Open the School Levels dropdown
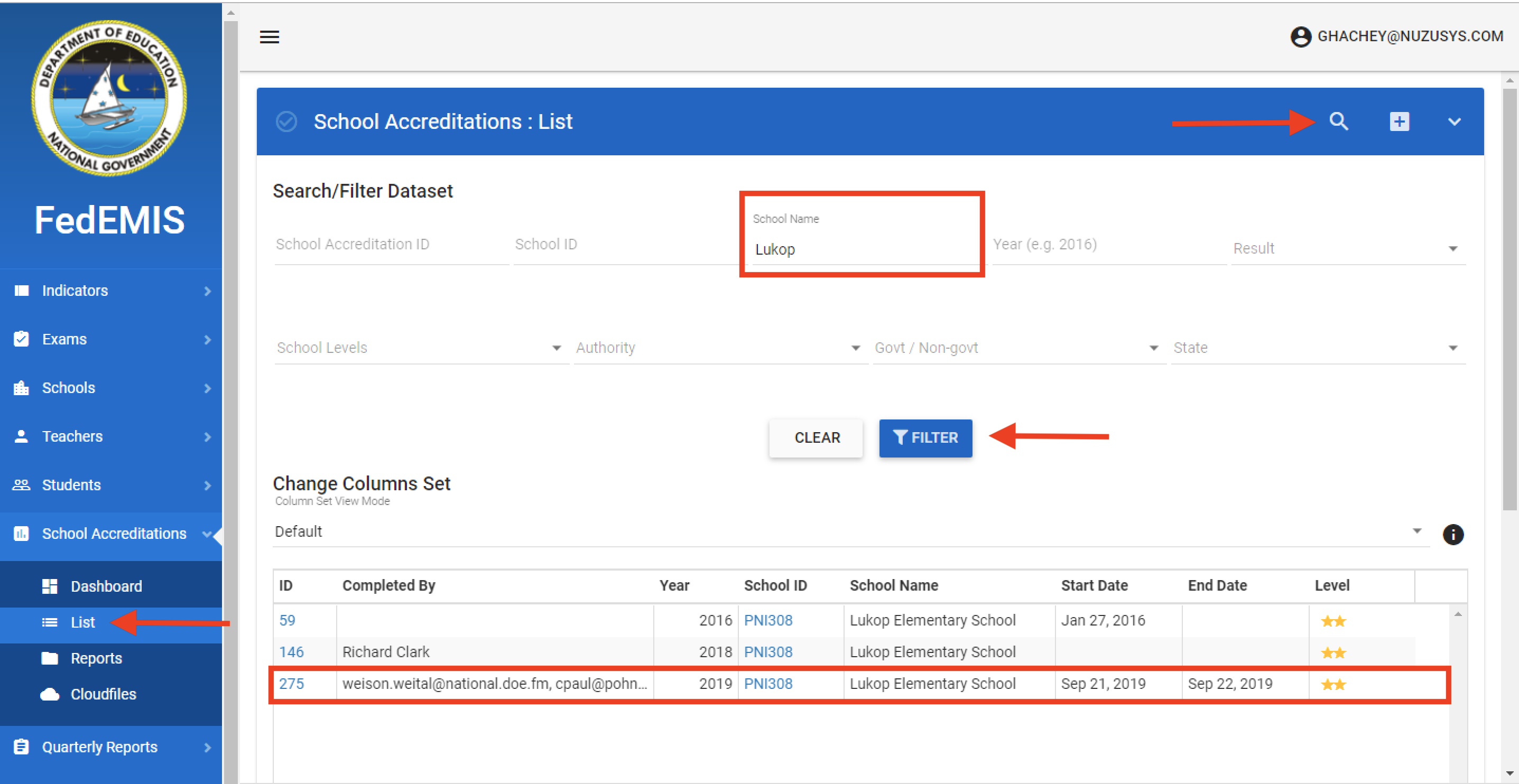The image size is (1519, 784). (420, 348)
